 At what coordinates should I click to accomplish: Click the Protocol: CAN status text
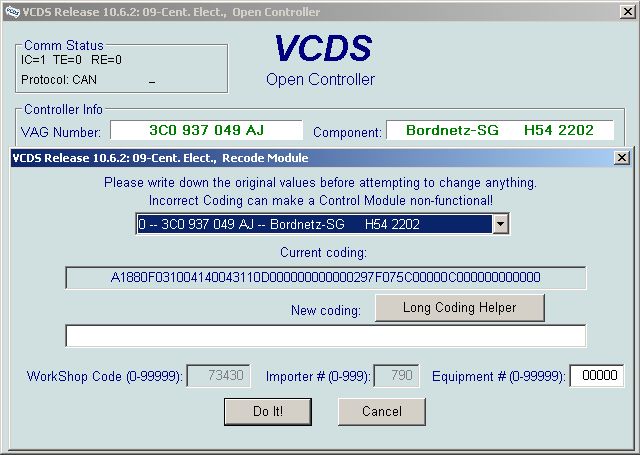click(x=59, y=80)
